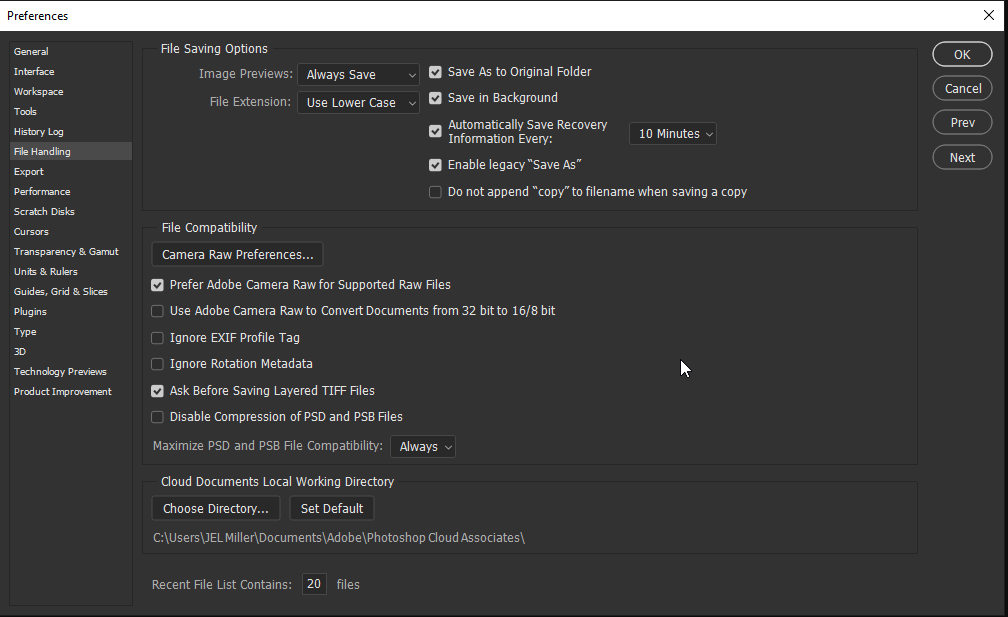Toggle Save in Background
Viewport: 1008px width, 617px height.
(435, 98)
